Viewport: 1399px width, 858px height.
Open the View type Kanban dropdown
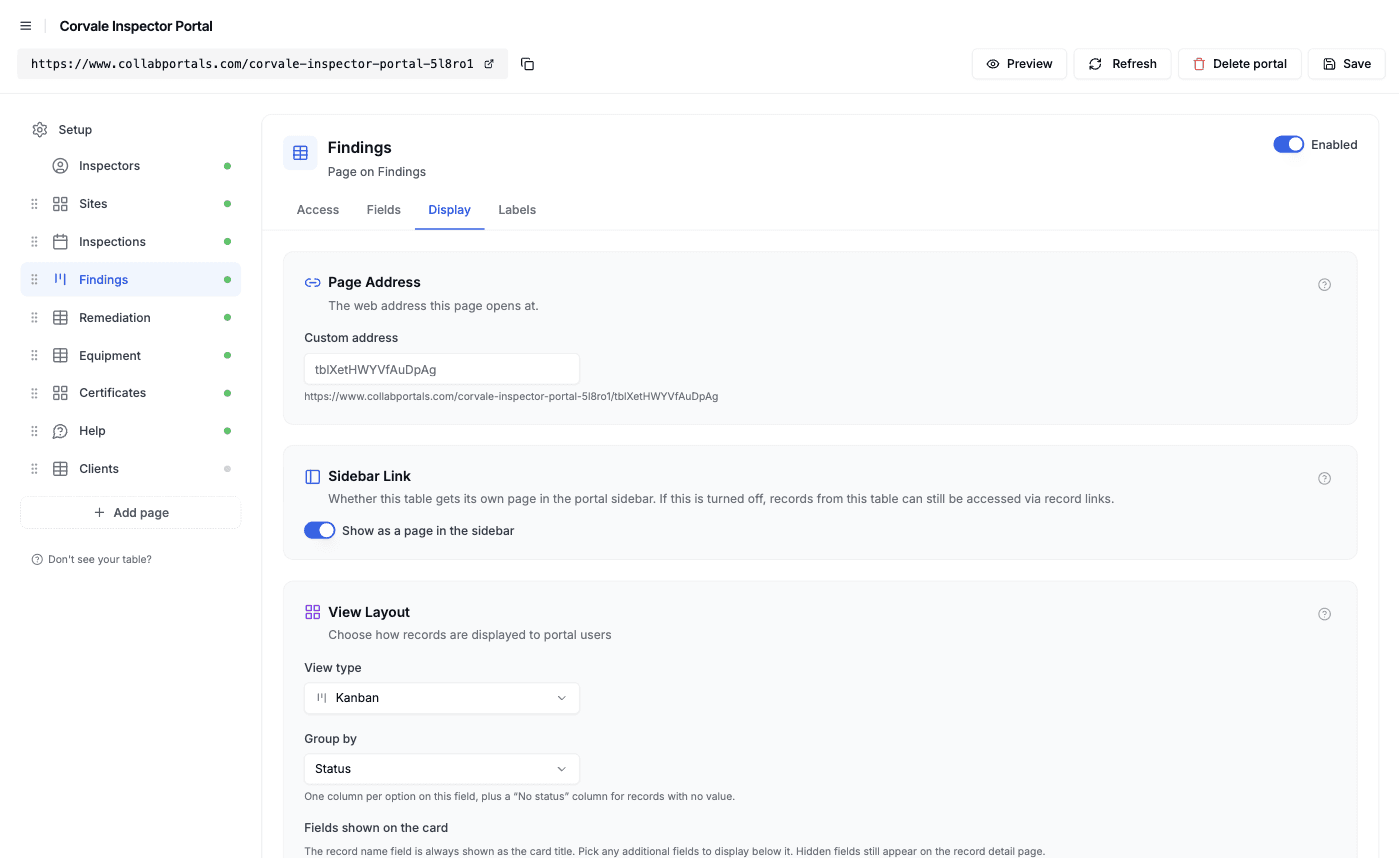click(x=442, y=698)
